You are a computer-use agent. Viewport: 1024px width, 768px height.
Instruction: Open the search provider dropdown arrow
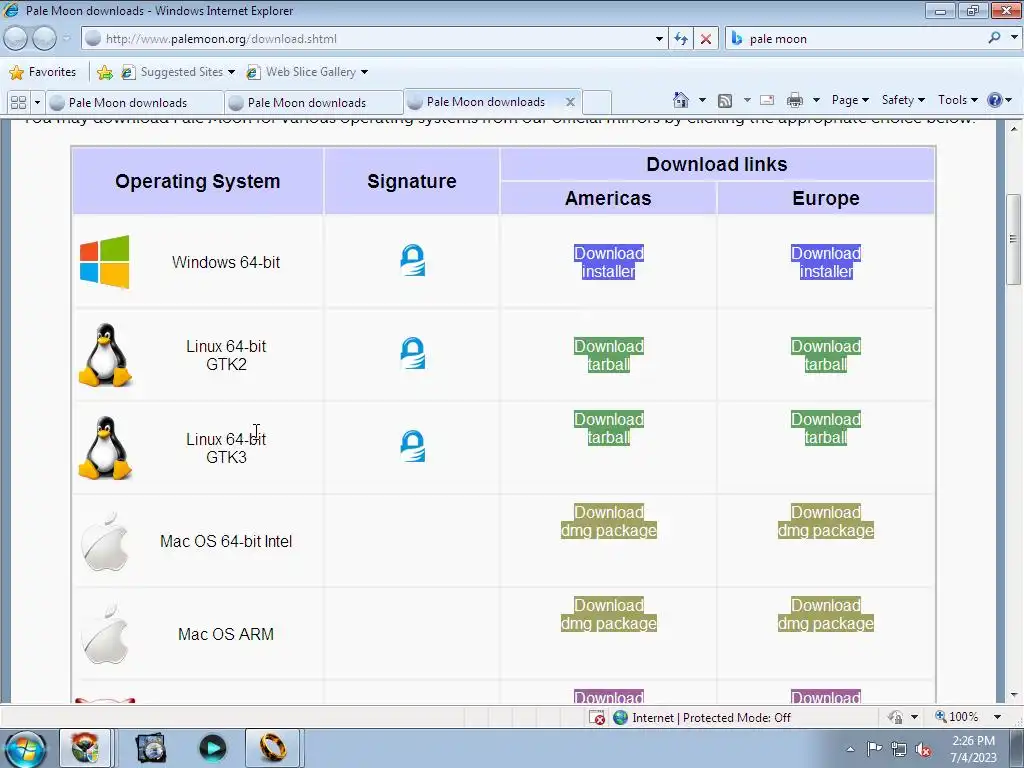coord(1014,38)
